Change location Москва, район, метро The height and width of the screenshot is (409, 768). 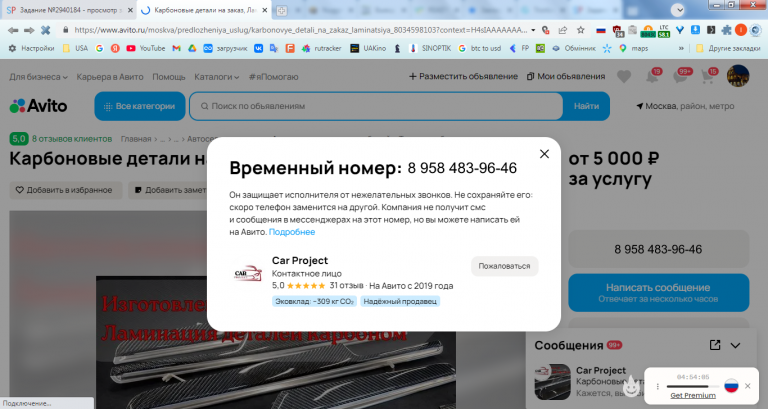(685, 106)
